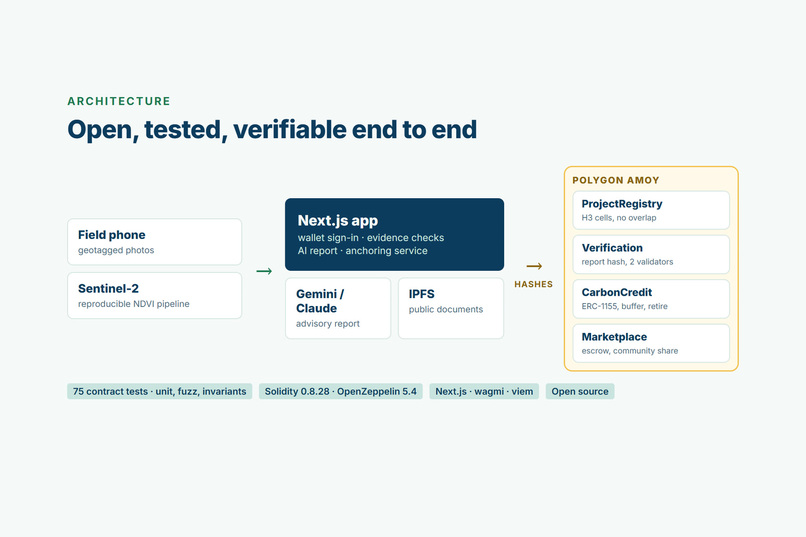
Task: Select 'escrow, community share' text
Action: pos(630,351)
